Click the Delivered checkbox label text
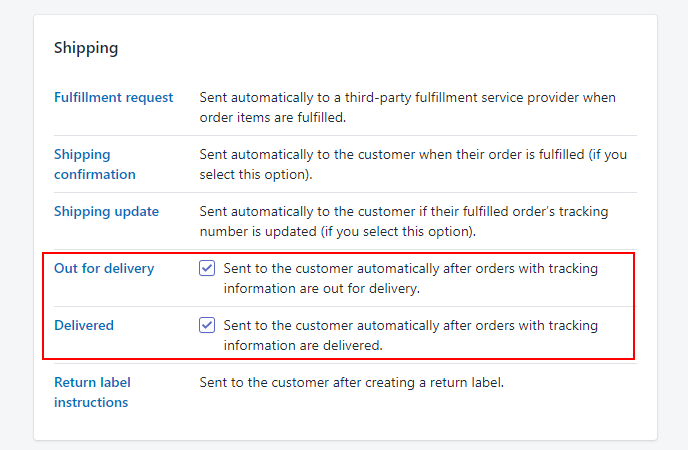This screenshot has height=450, width=688. point(411,336)
